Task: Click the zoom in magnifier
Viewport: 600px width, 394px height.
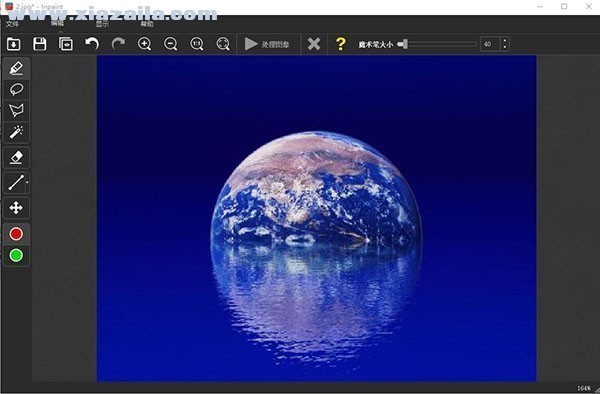Action: [x=145, y=44]
